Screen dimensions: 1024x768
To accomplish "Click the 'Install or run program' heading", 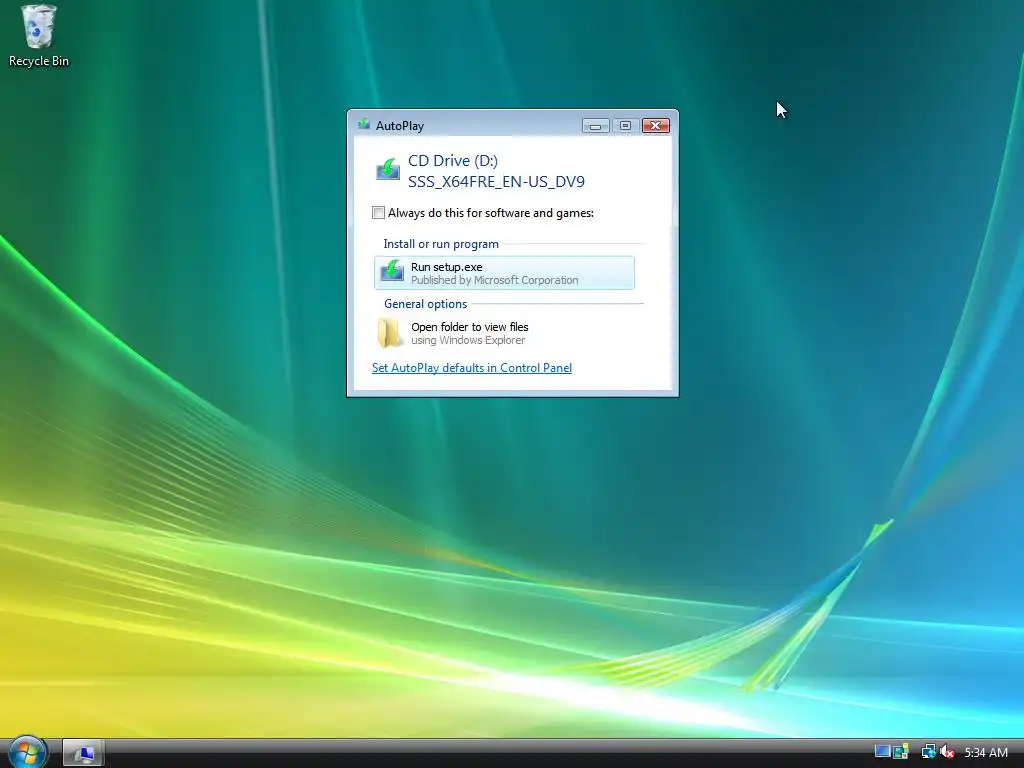I will [x=441, y=244].
